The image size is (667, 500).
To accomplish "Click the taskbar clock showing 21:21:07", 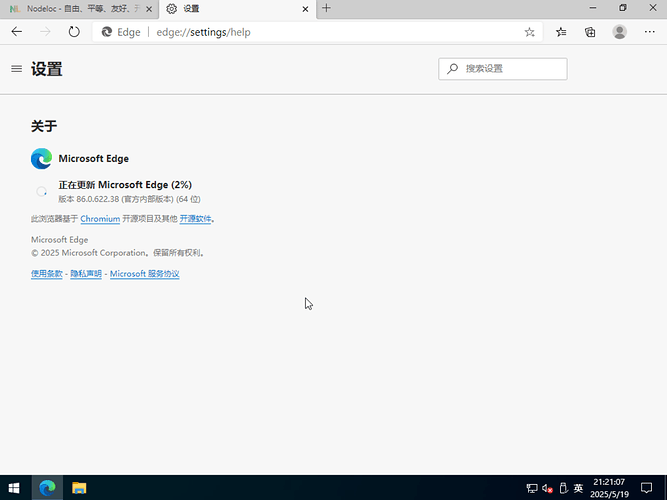I will 609,488.
